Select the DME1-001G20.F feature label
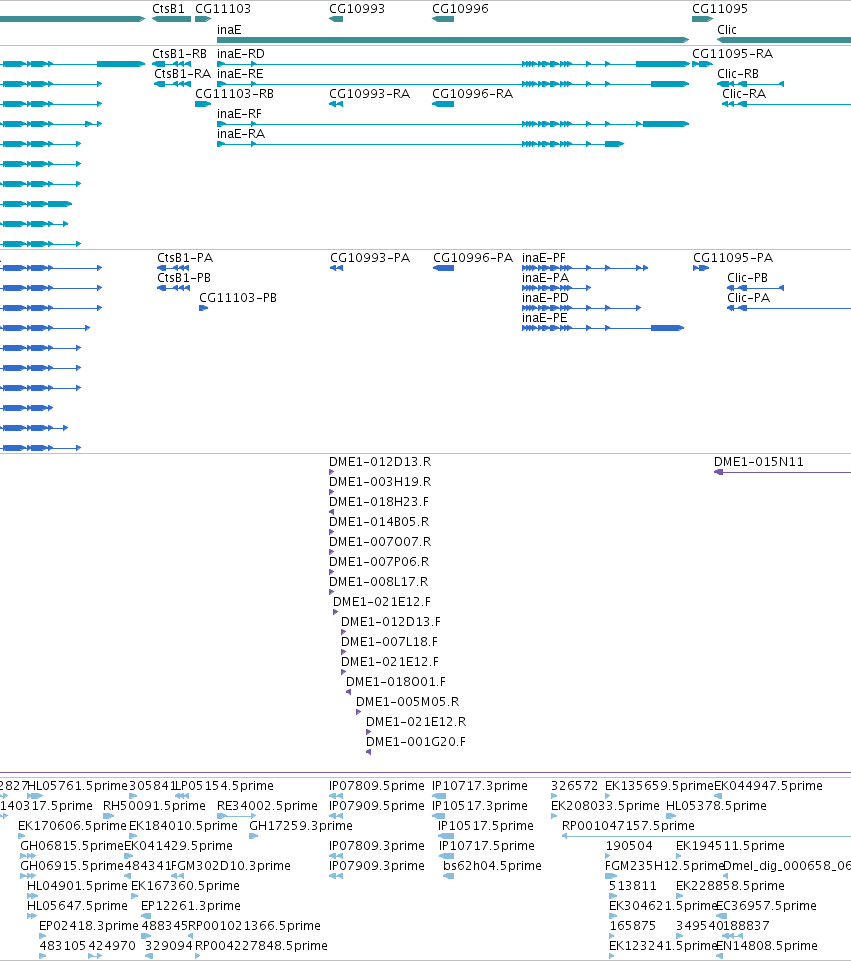851x961 pixels. click(415, 742)
